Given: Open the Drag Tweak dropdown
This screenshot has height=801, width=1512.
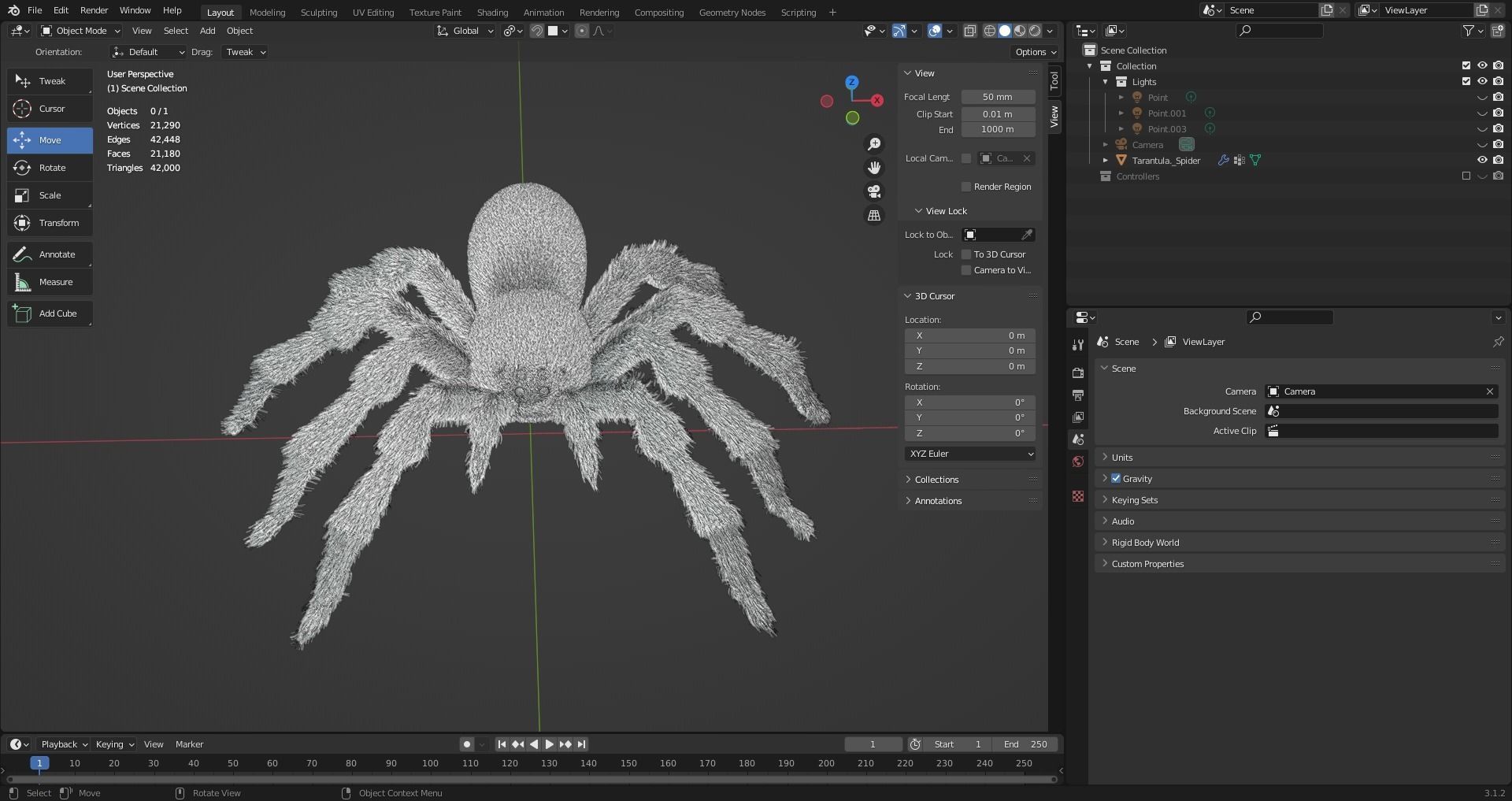Looking at the screenshot, I should coord(246,52).
